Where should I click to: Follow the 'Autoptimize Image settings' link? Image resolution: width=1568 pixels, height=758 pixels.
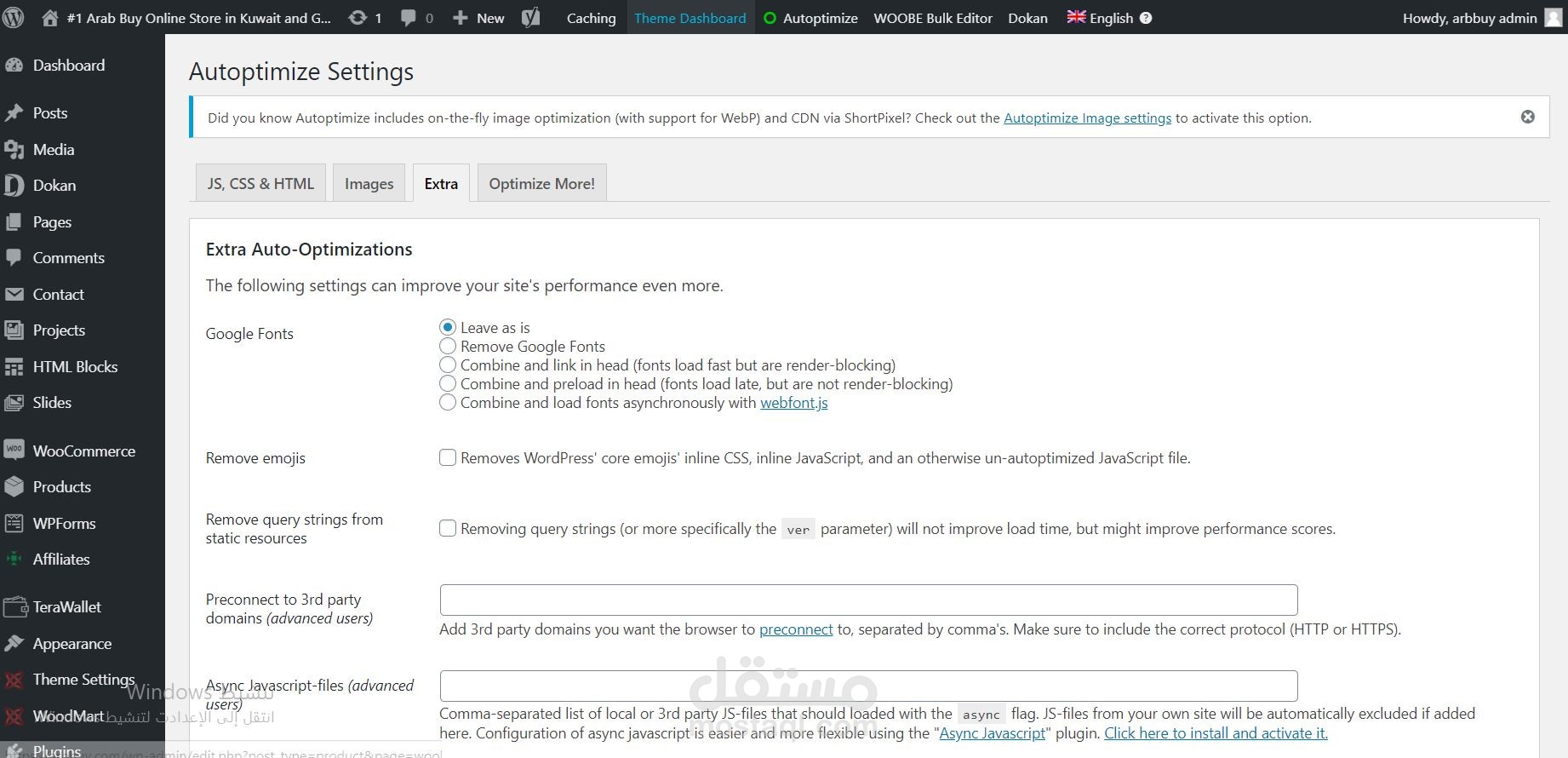pyautogui.click(x=1087, y=118)
